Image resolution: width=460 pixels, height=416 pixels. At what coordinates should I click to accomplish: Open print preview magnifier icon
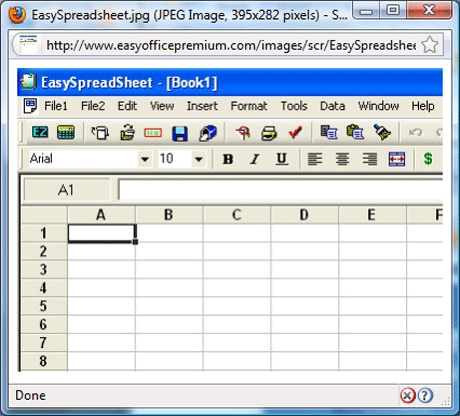point(243,133)
